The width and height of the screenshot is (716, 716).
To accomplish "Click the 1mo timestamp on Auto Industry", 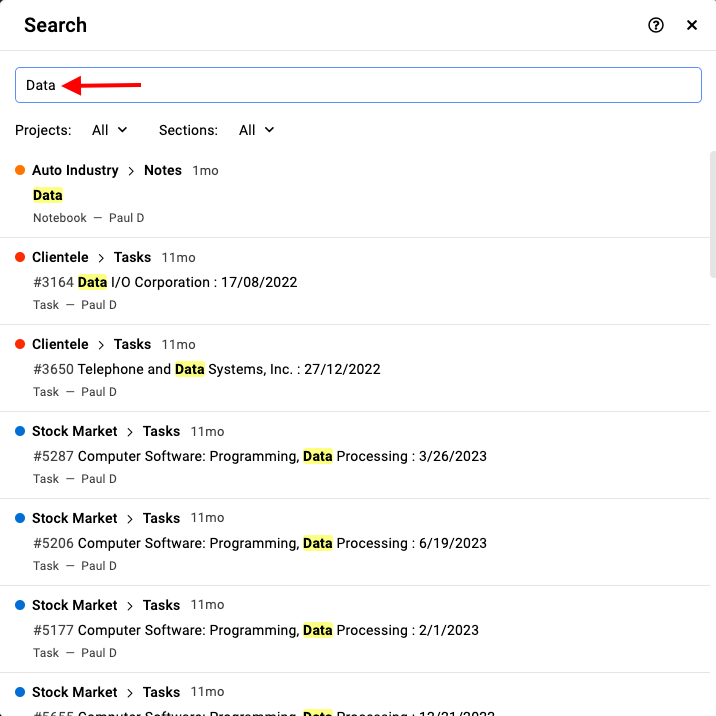I will 205,171.
